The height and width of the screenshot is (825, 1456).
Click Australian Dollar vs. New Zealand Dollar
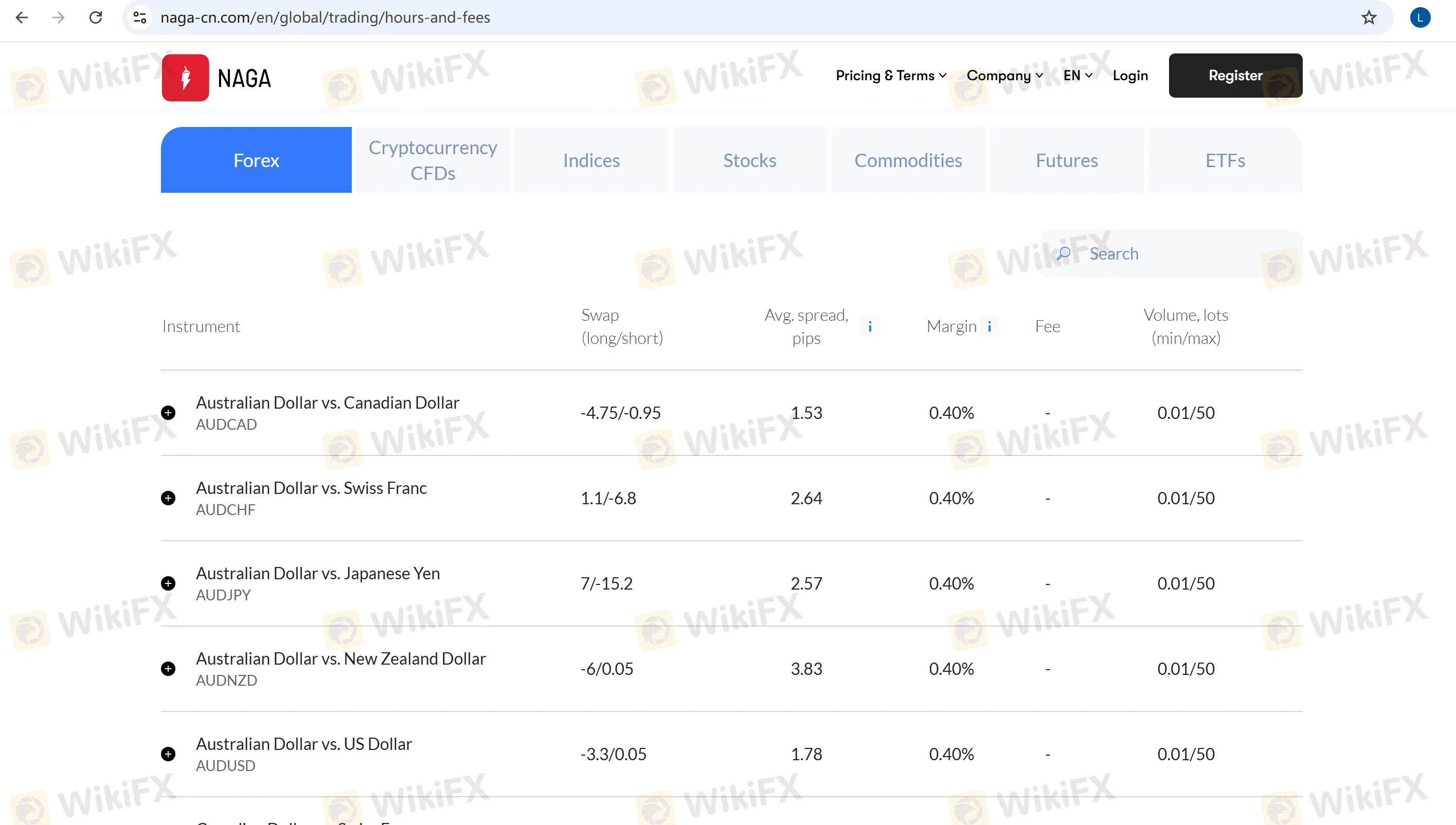coord(341,658)
